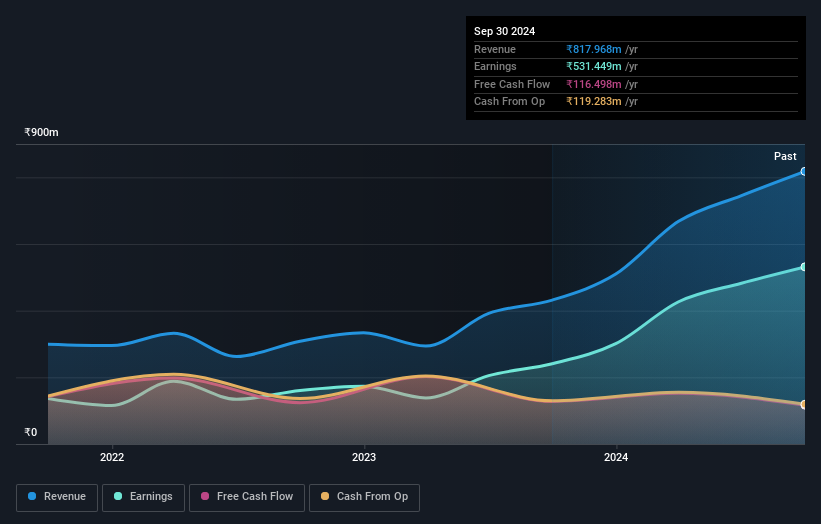Toggle the Revenue series in legend
Screen dimensions: 821x524
point(57,497)
